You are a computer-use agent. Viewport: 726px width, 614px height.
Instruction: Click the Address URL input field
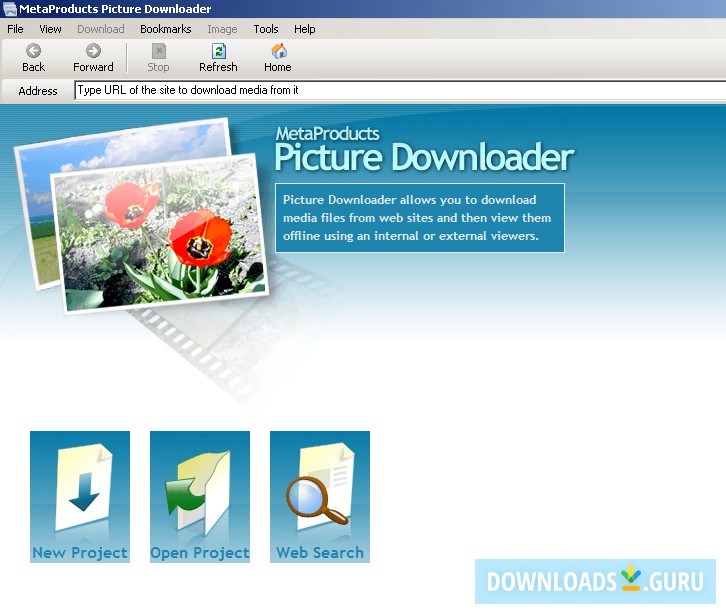click(400, 90)
